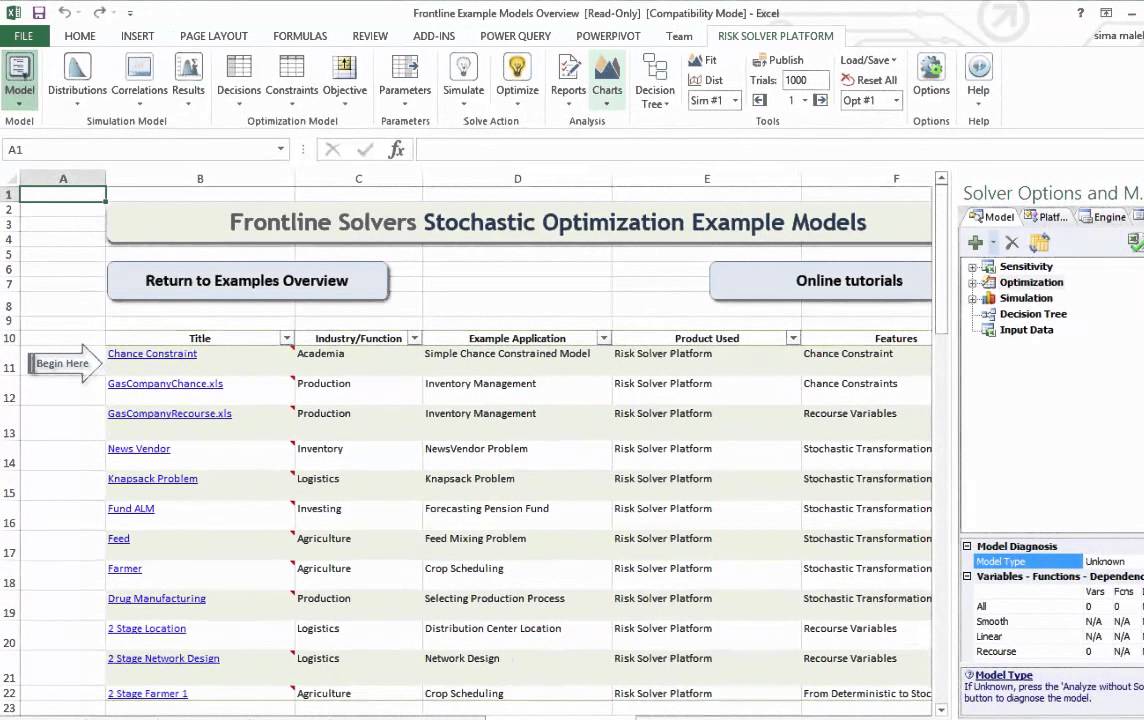
Task: Open the Name Box dropdown arrow
Action: tap(281, 149)
